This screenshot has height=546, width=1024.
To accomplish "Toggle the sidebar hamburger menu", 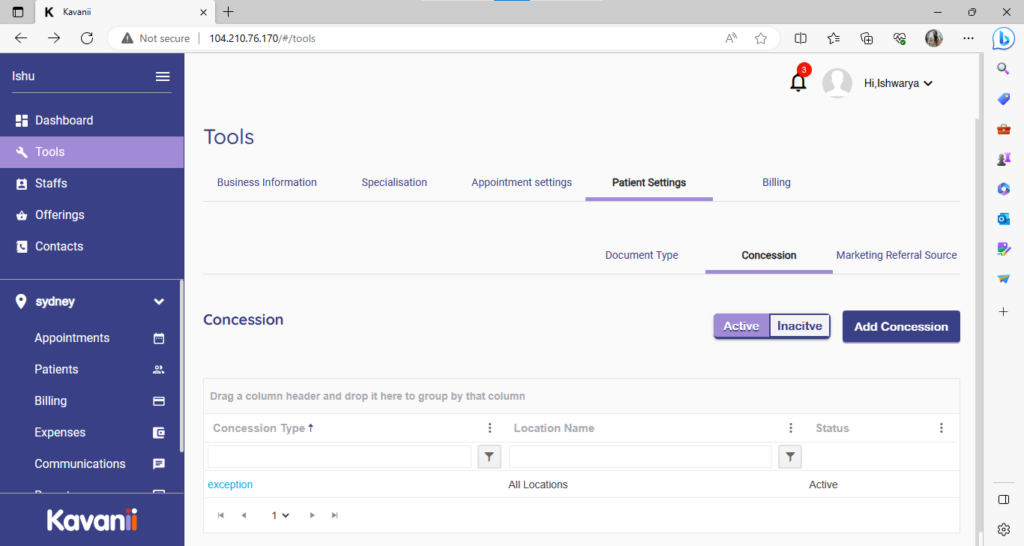I will coord(162,77).
